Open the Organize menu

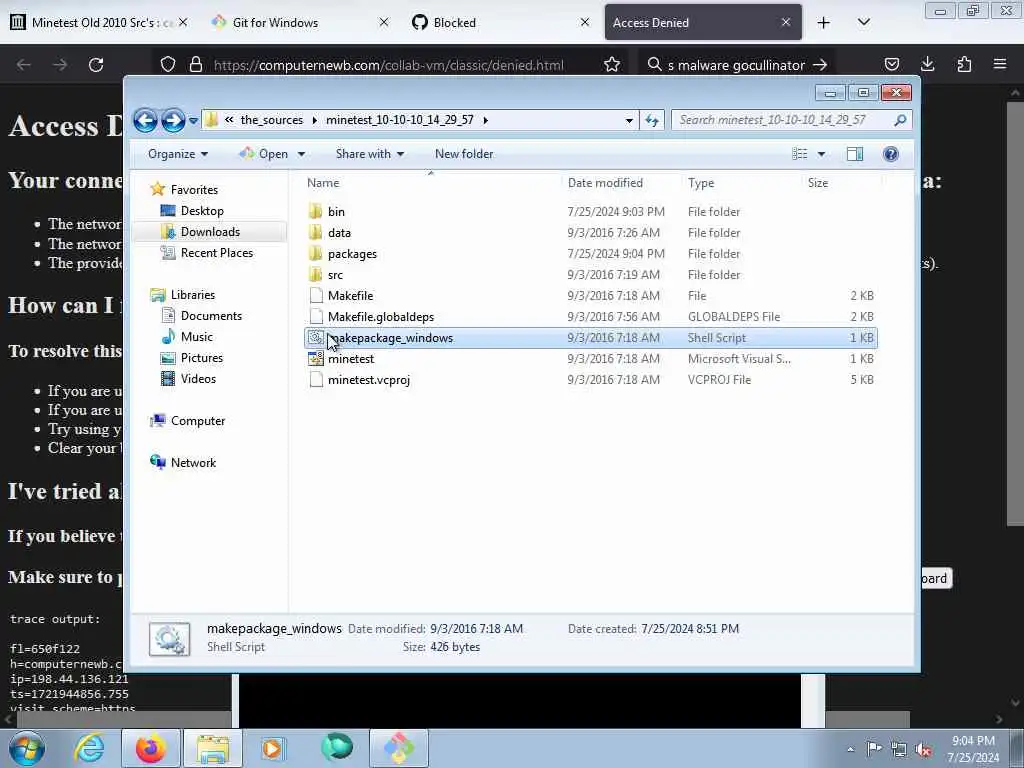tap(178, 154)
